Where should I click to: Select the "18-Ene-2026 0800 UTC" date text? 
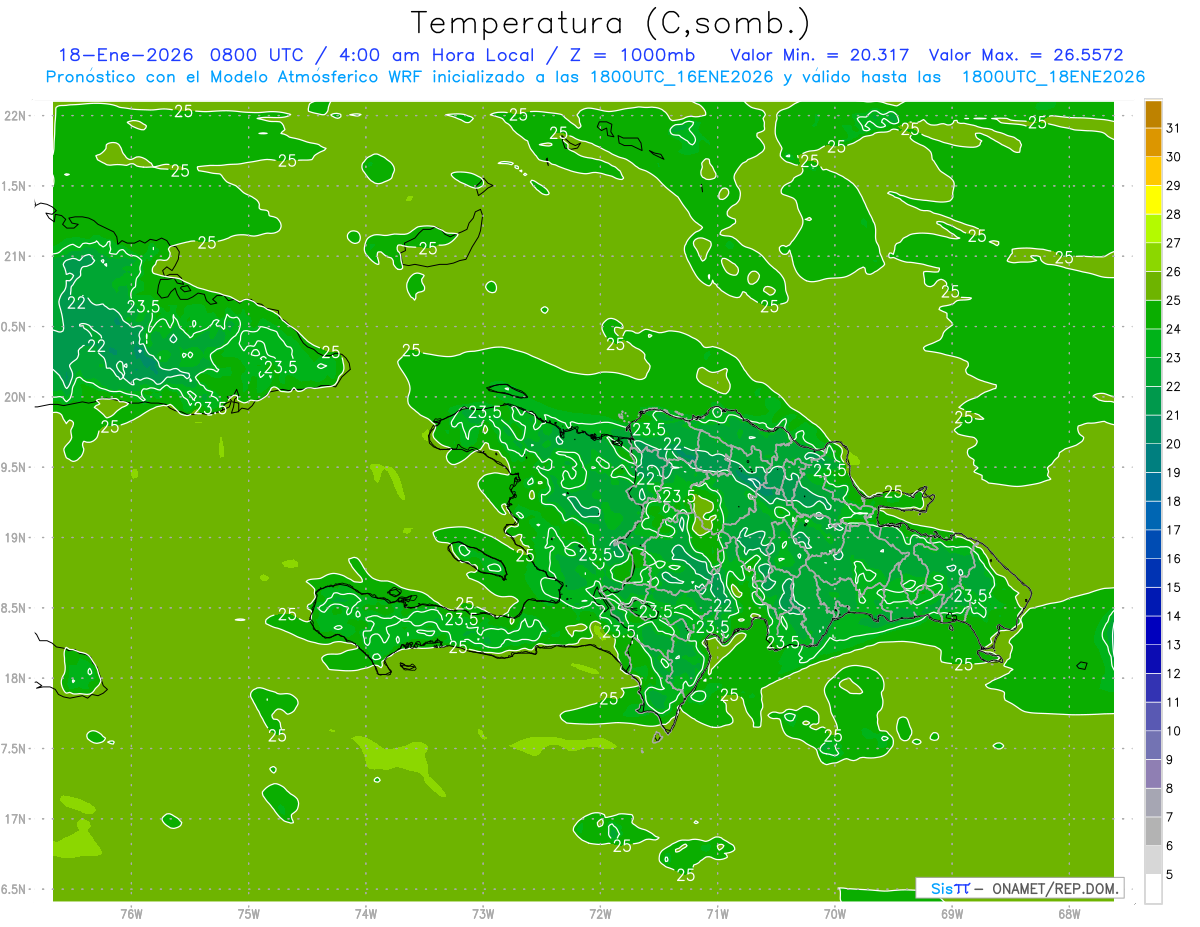click(184, 54)
